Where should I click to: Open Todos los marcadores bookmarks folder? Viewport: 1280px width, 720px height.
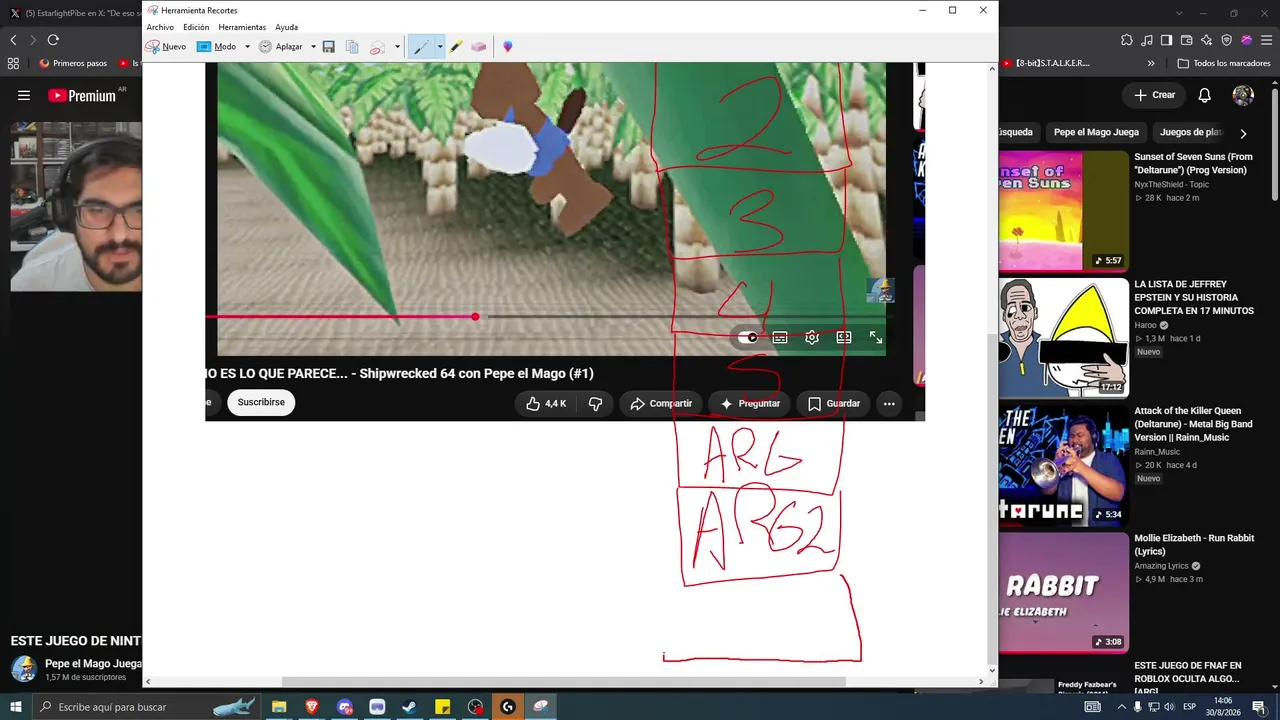[x=1223, y=63]
